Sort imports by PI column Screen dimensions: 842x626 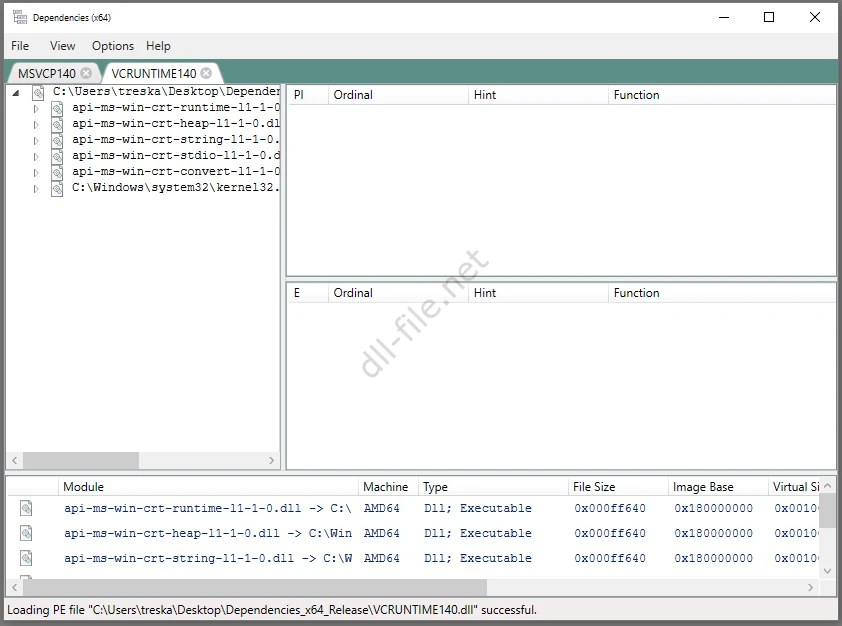308,95
